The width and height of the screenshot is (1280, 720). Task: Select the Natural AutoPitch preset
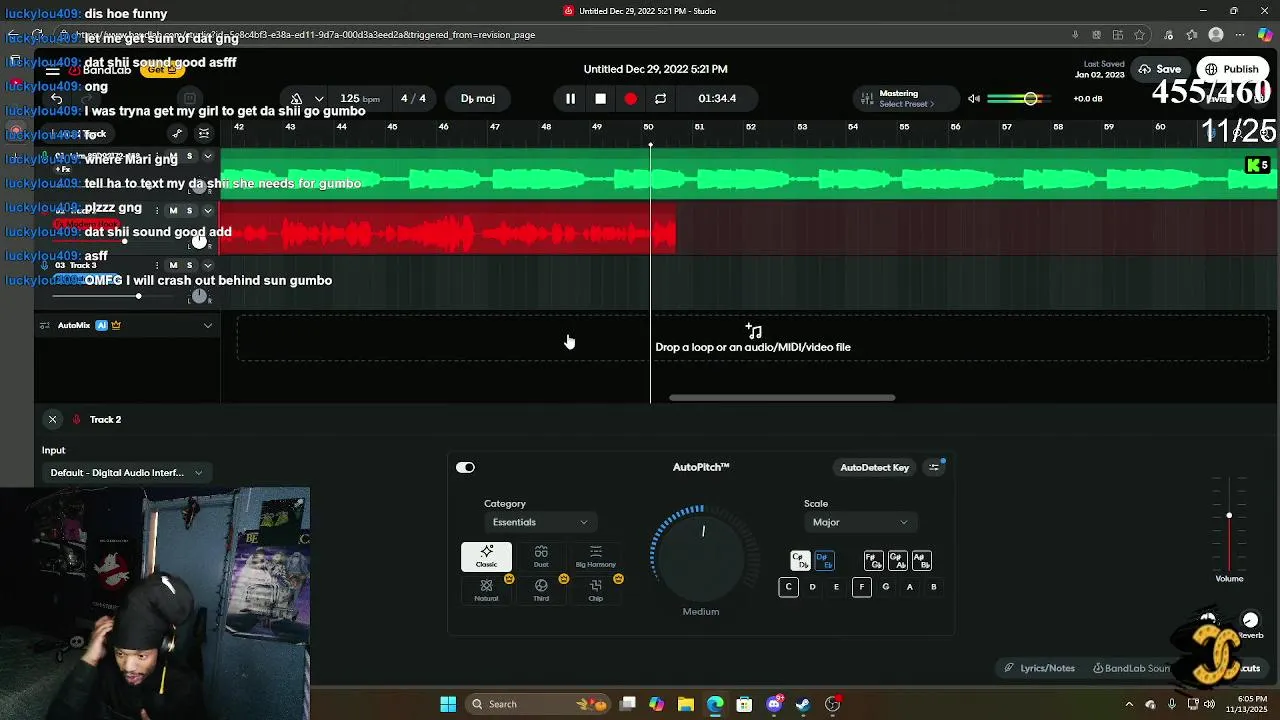click(x=486, y=590)
